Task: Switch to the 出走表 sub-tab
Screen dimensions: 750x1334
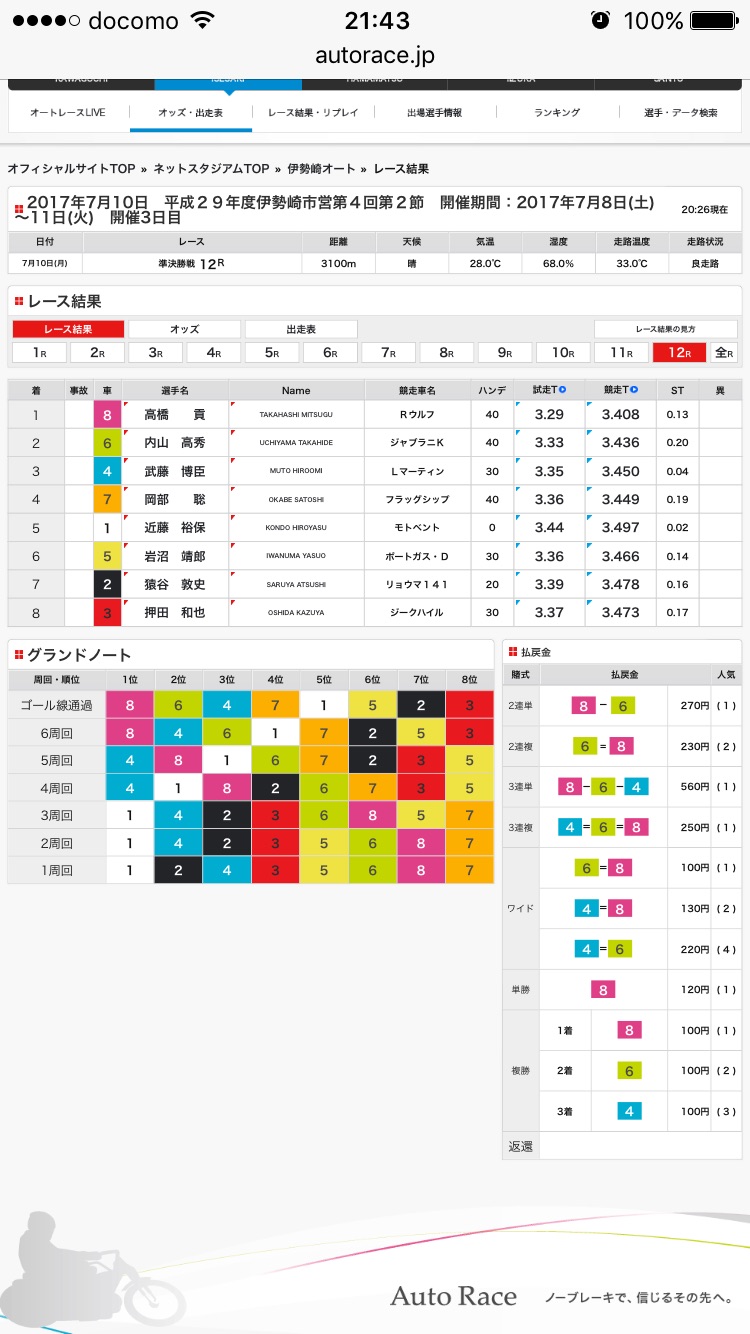Action: (x=301, y=329)
